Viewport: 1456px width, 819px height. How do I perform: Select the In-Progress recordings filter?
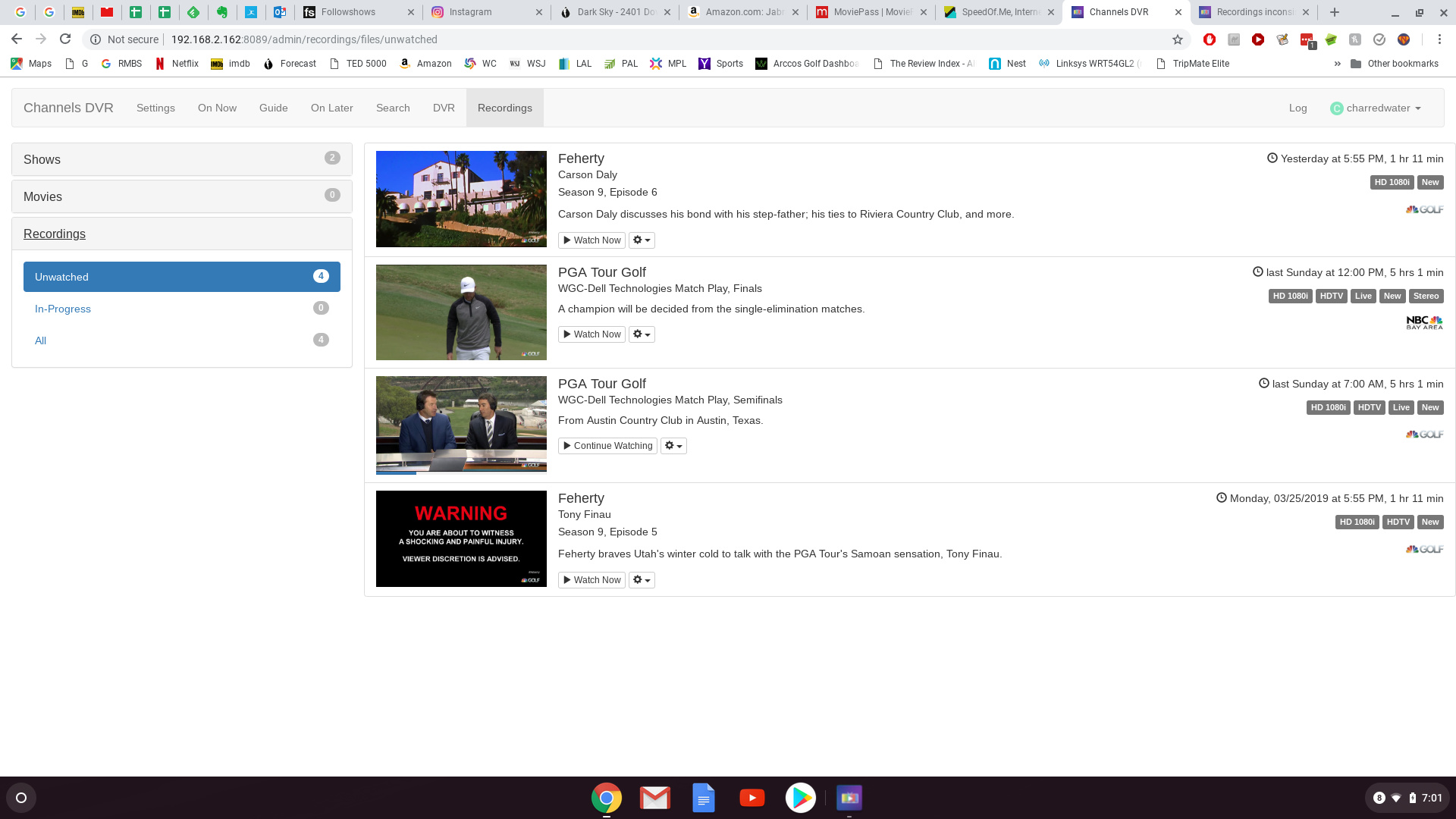63,309
